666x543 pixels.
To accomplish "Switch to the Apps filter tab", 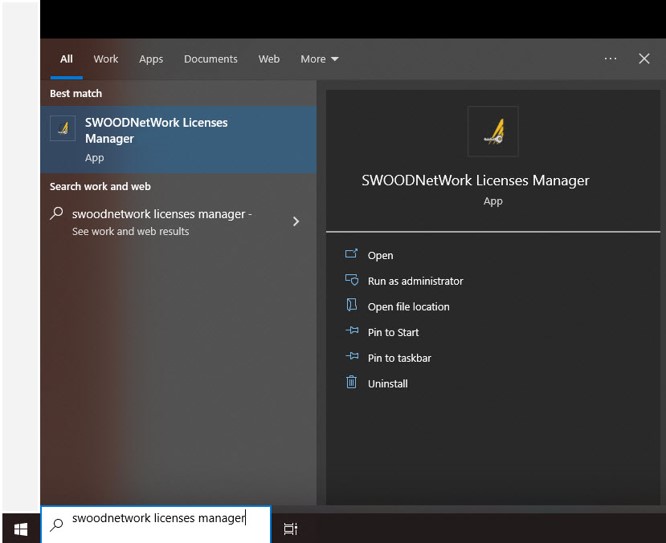I will [151, 59].
